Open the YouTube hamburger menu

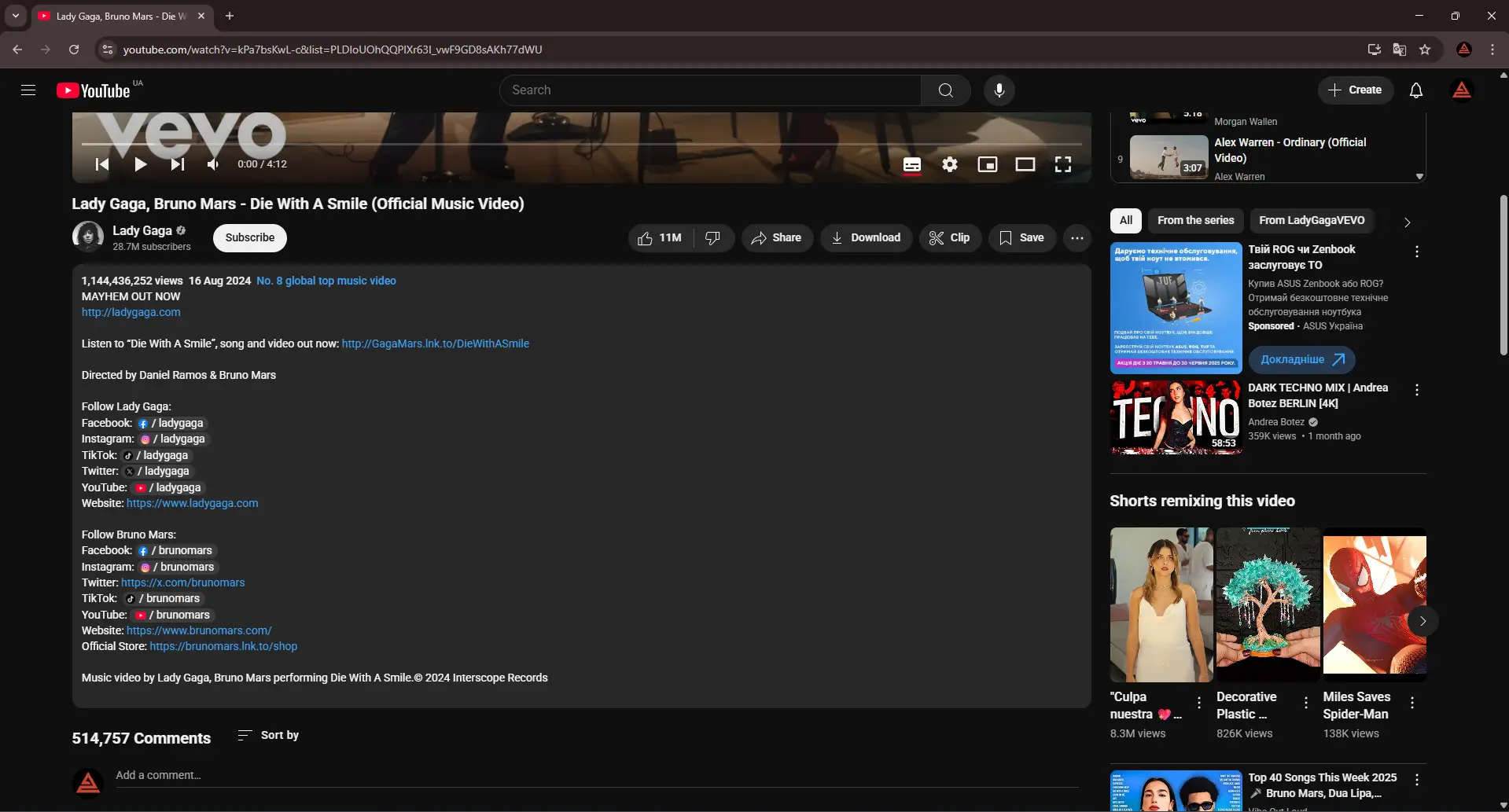click(x=28, y=90)
